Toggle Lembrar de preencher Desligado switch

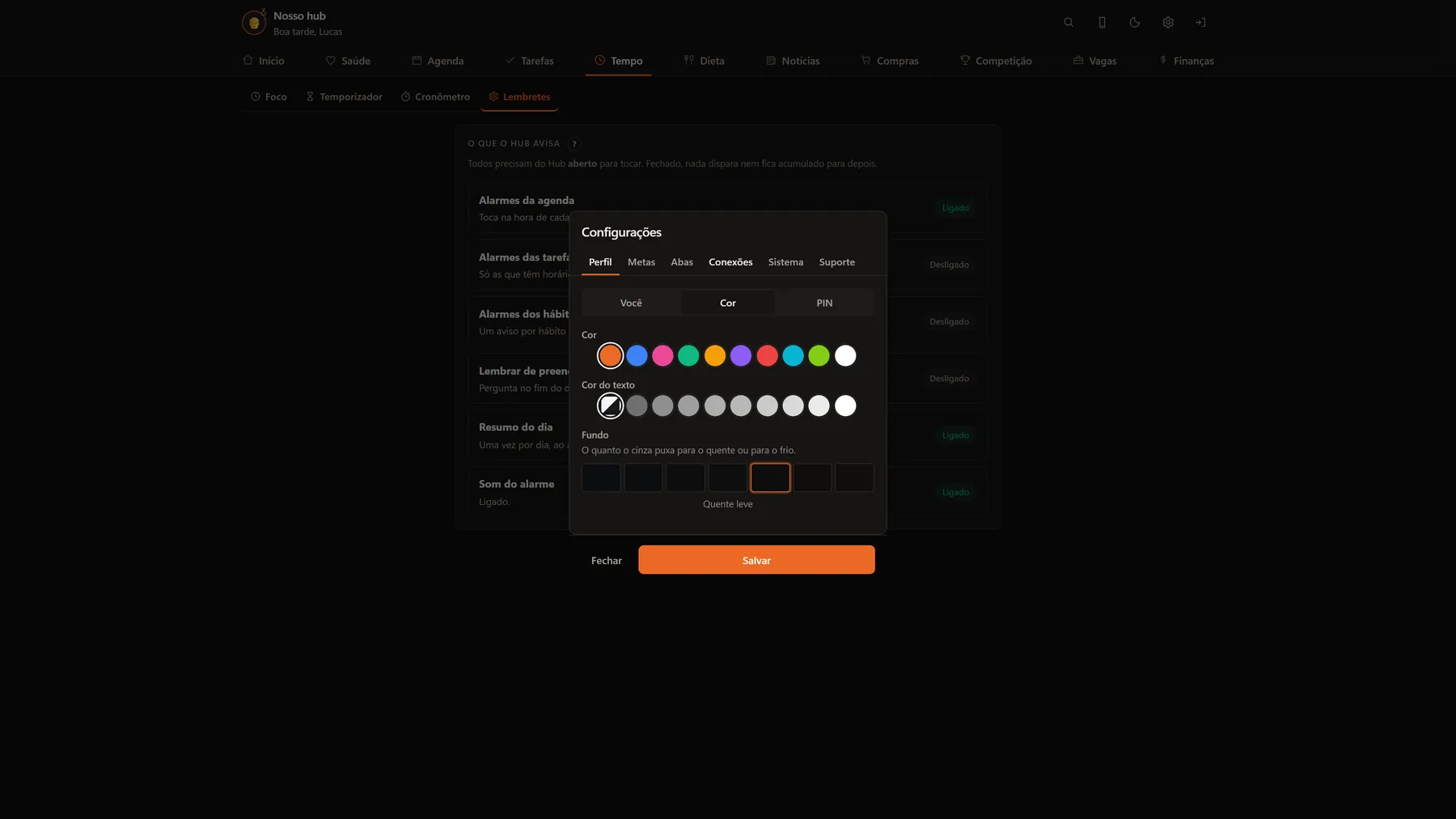click(949, 379)
